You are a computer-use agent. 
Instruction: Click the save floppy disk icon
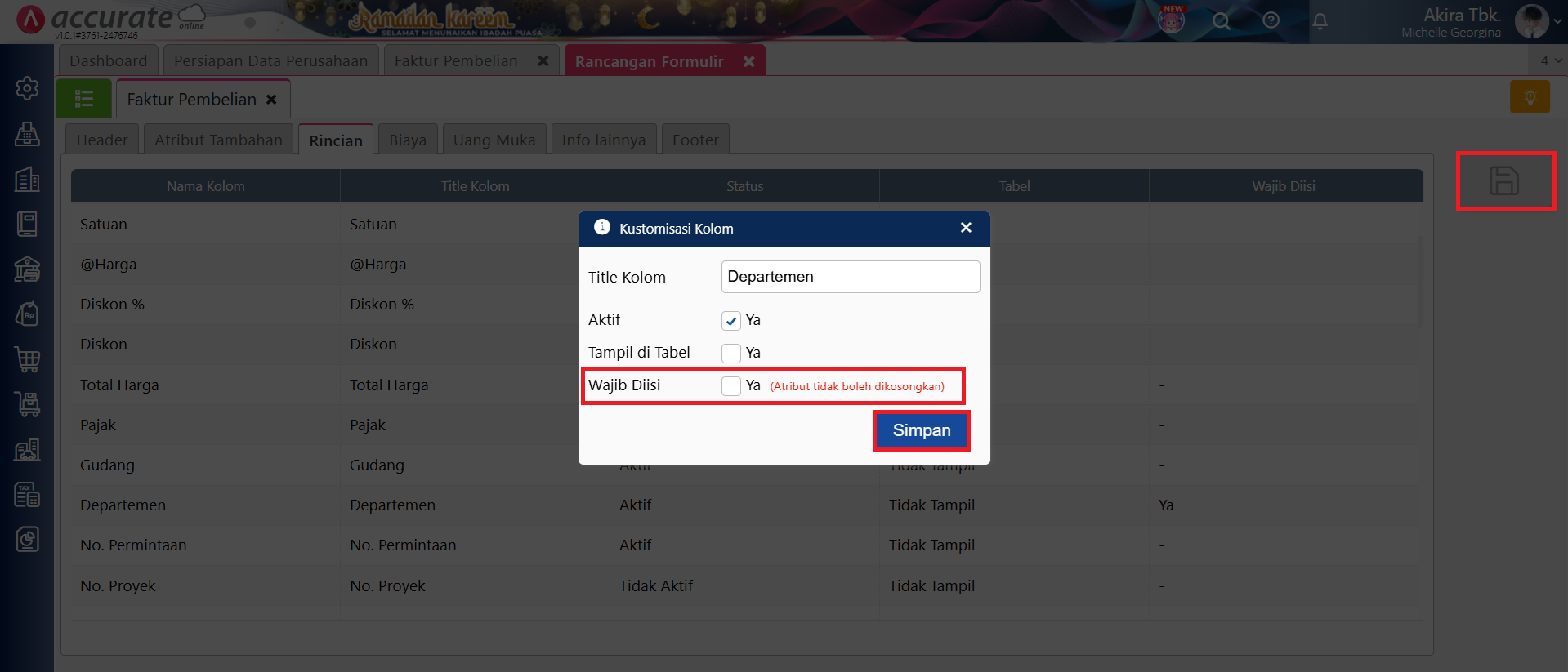click(1503, 180)
